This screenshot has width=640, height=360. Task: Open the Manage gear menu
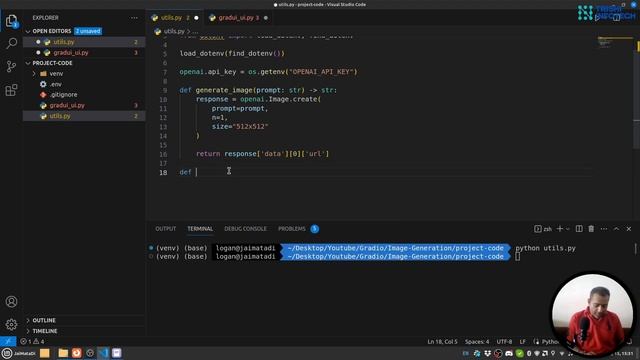[11, 324]
